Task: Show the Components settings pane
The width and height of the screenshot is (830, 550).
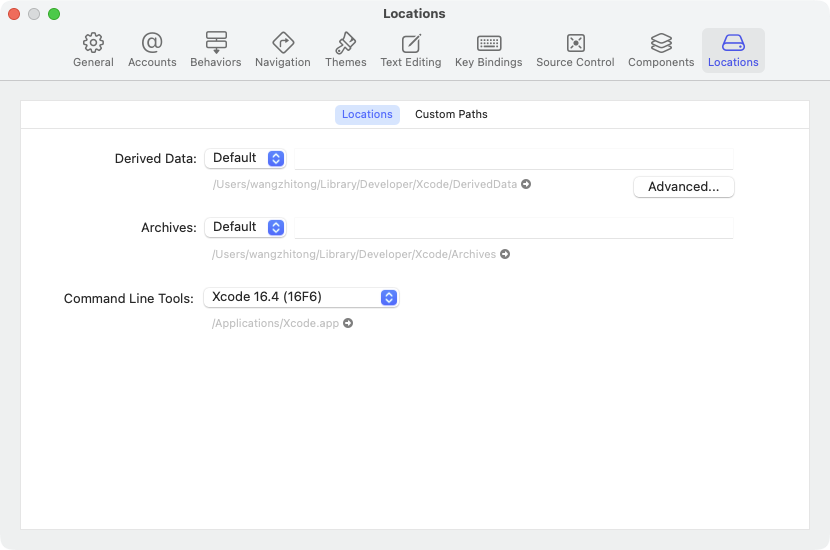Action: tap(661, 50)
